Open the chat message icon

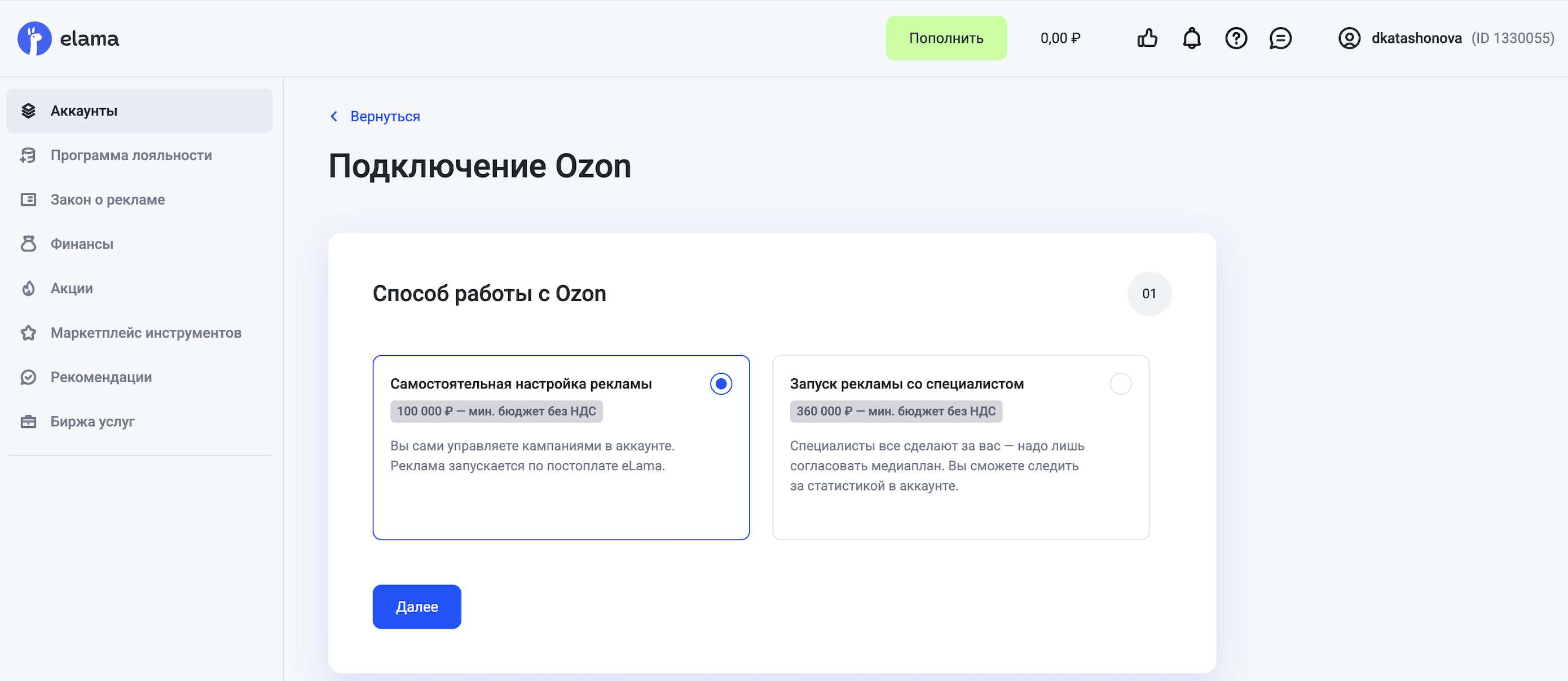tap(1280, 38)
